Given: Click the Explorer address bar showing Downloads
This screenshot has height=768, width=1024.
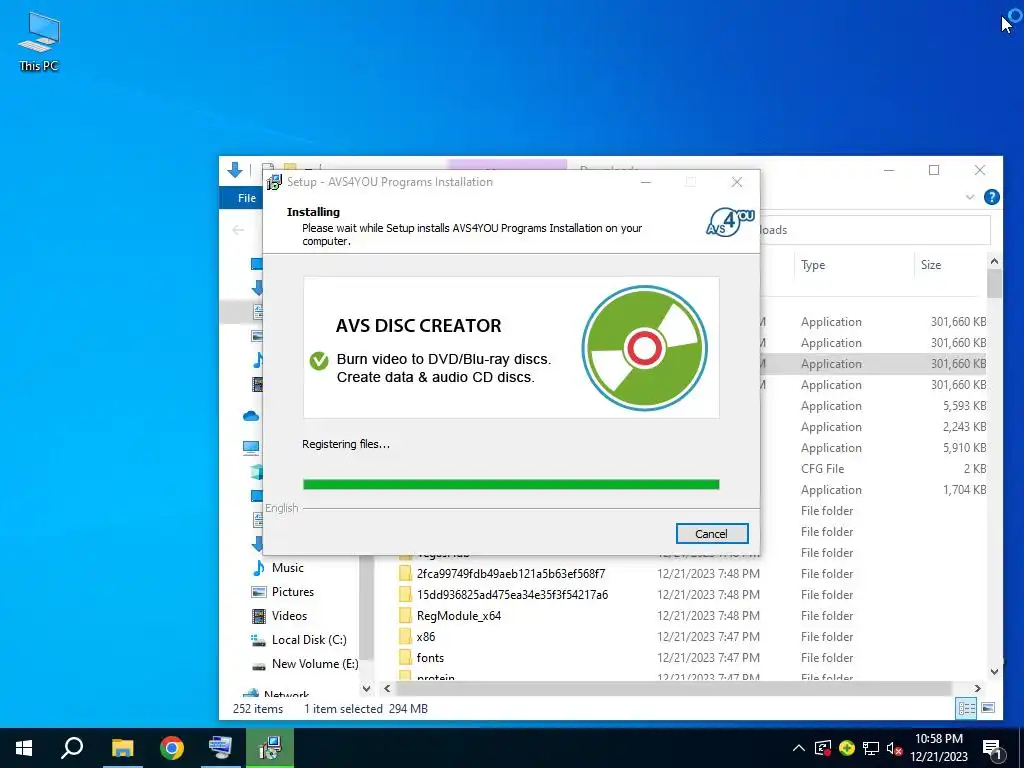Looking at the screenshot, I should click(875, 230).
